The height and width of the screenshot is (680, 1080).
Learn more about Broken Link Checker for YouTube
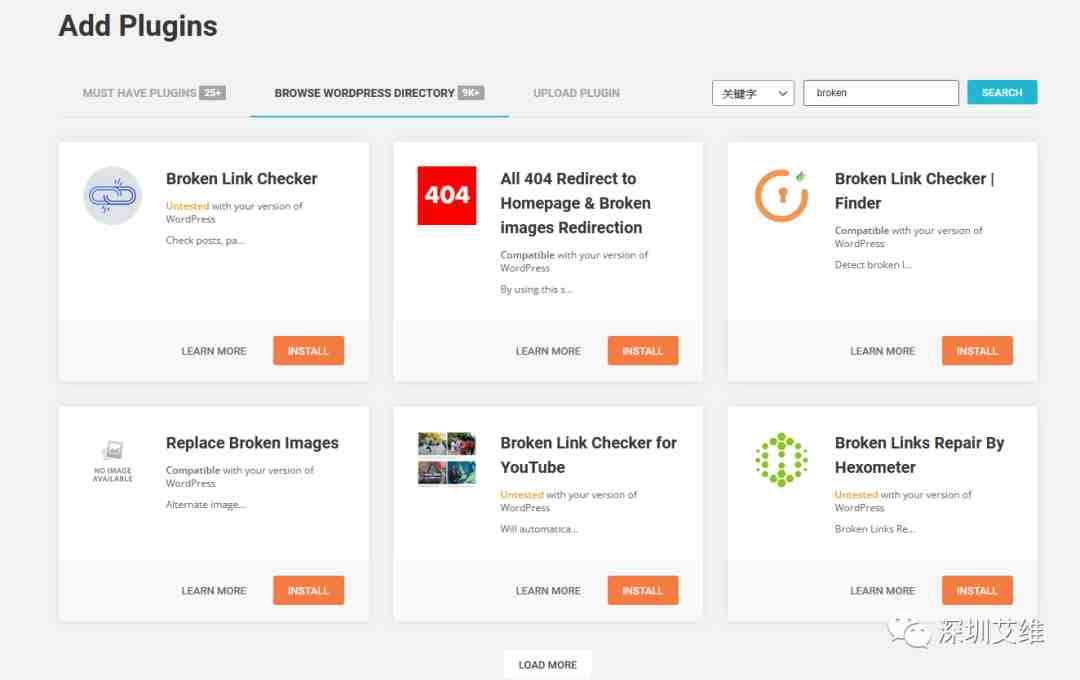(548, 591)
